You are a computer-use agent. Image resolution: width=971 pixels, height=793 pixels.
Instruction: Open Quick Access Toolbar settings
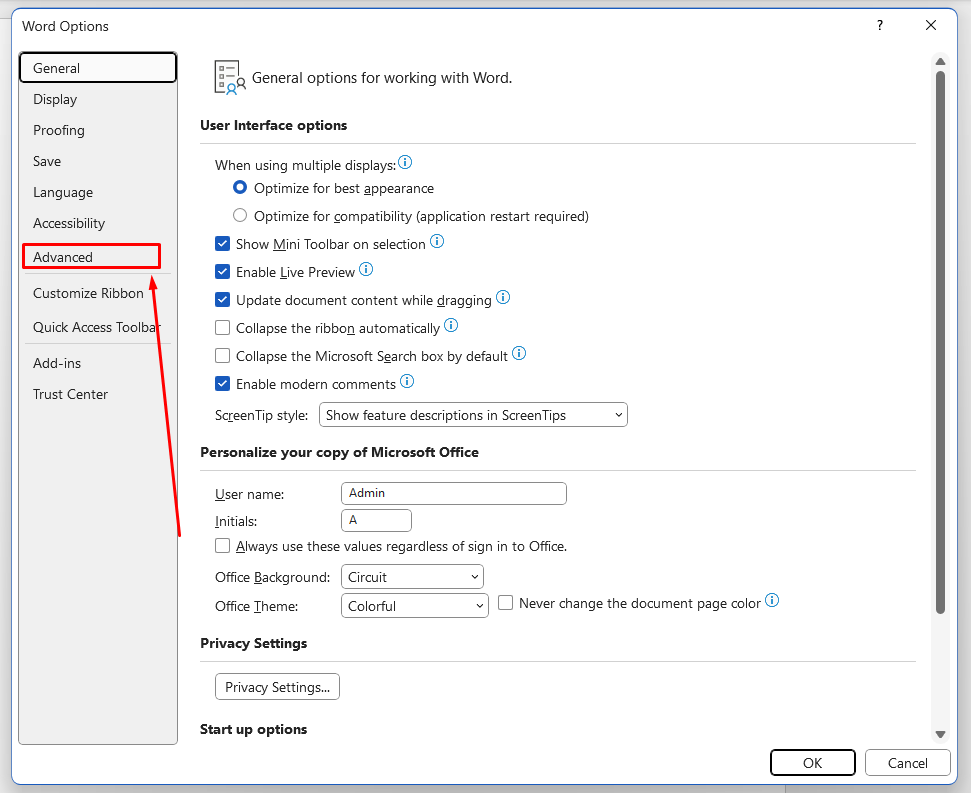(x=98, y=327)
